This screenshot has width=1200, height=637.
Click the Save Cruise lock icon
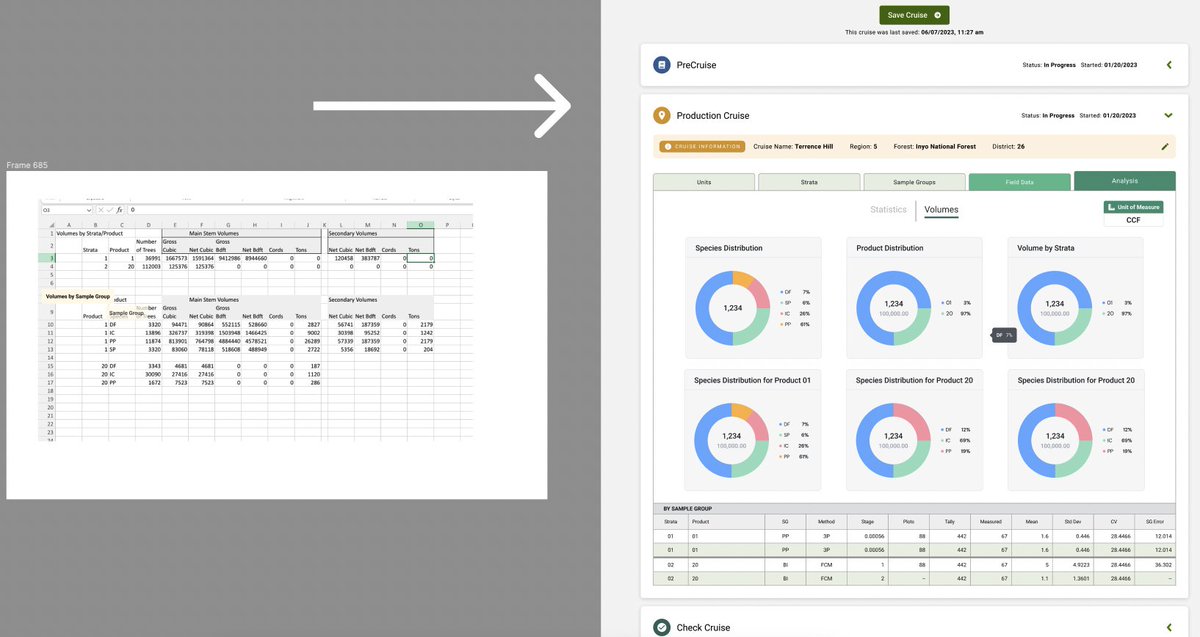tap(936, 15)
